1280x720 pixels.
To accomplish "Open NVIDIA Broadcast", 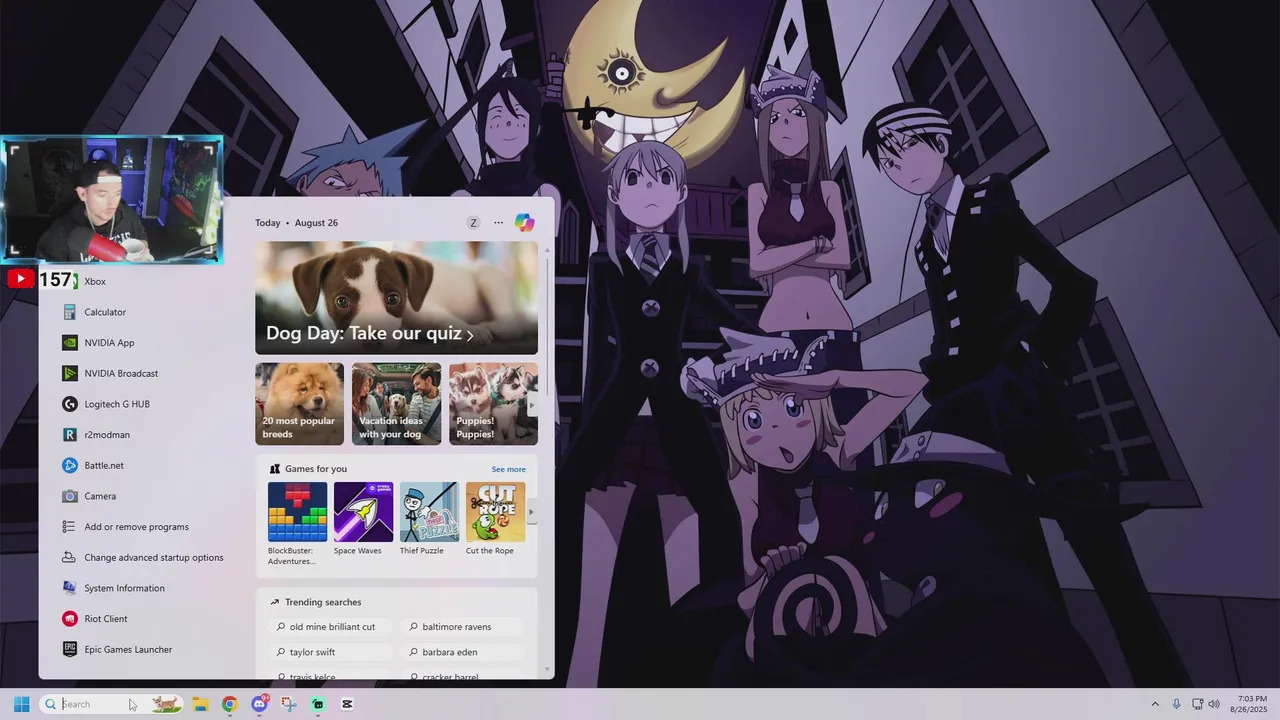I will (121, 373).
